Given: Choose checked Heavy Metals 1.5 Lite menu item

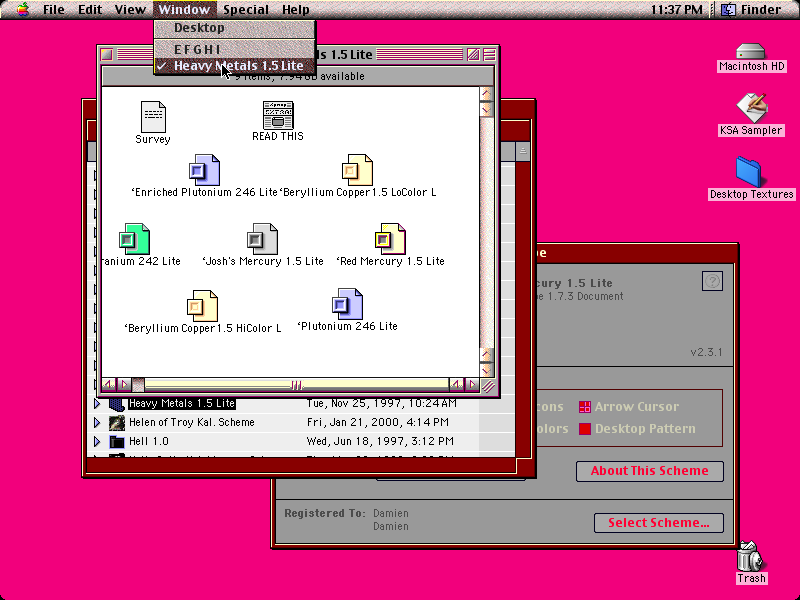Looking at the screenshot, I should click(235, 66).
